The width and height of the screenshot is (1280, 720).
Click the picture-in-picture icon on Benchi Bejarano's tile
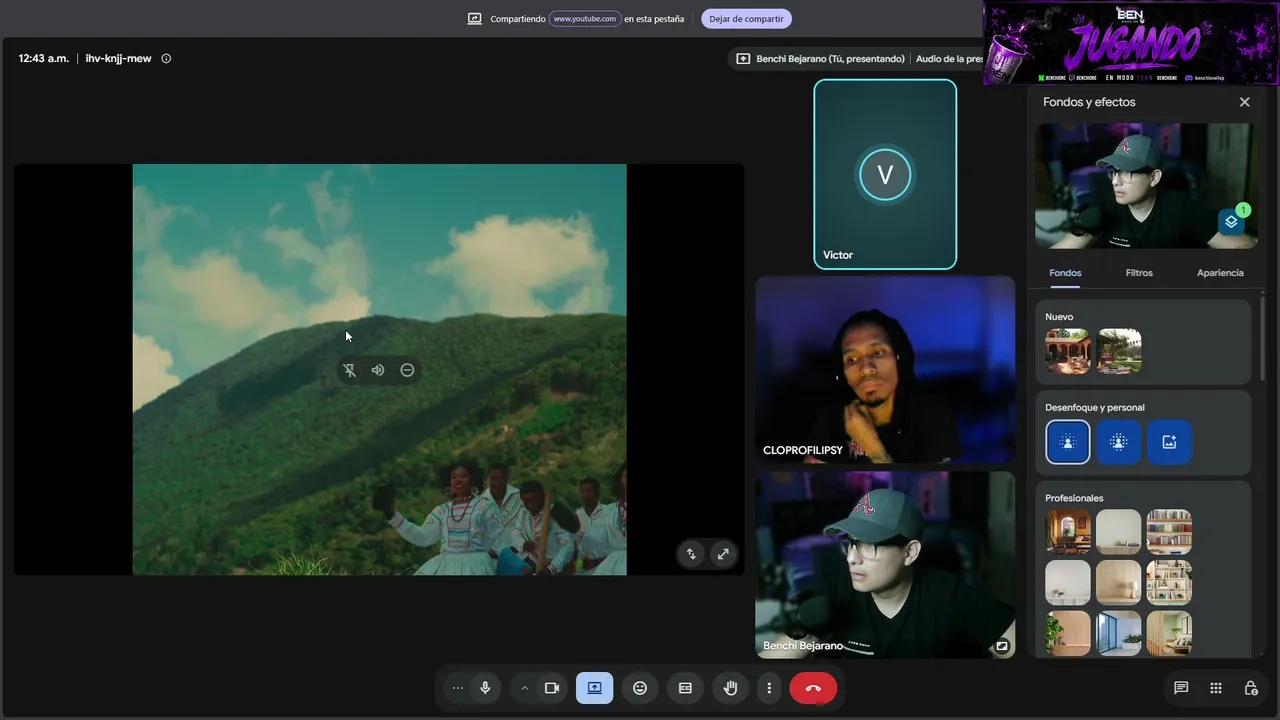point(1001,646)
